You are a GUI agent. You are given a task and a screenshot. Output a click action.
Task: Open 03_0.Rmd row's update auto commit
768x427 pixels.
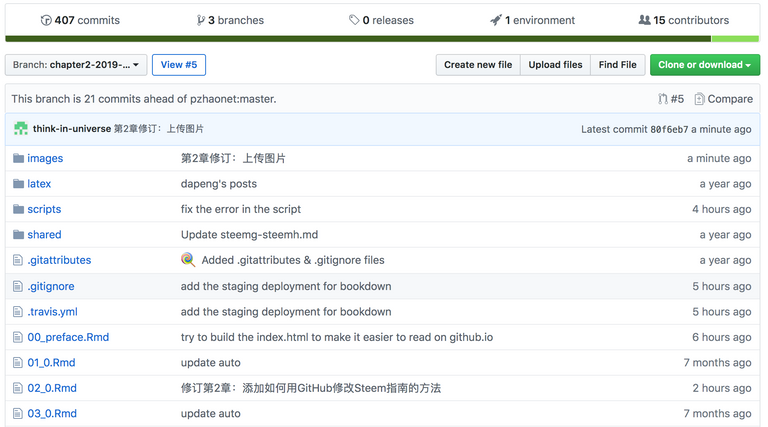[x=211, y=413]
